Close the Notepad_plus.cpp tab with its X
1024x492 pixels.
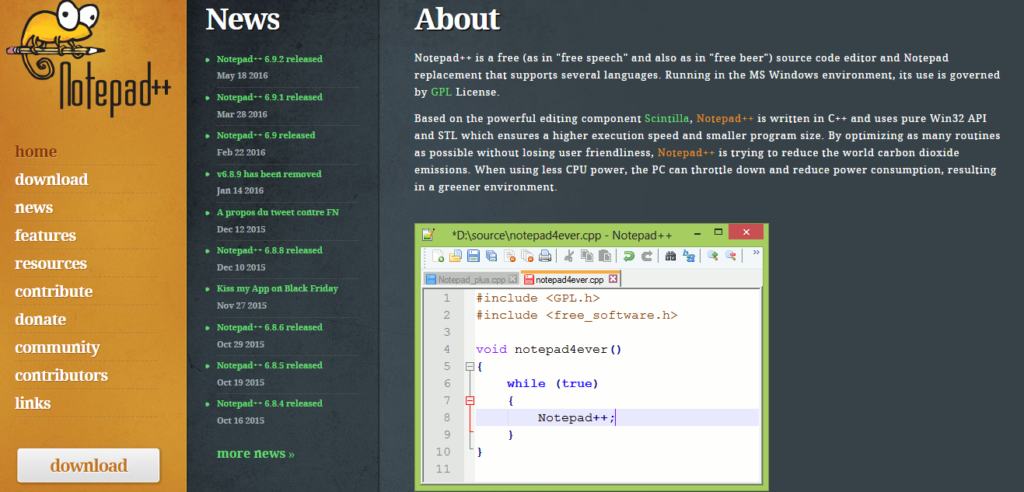[x=513, y=279]
